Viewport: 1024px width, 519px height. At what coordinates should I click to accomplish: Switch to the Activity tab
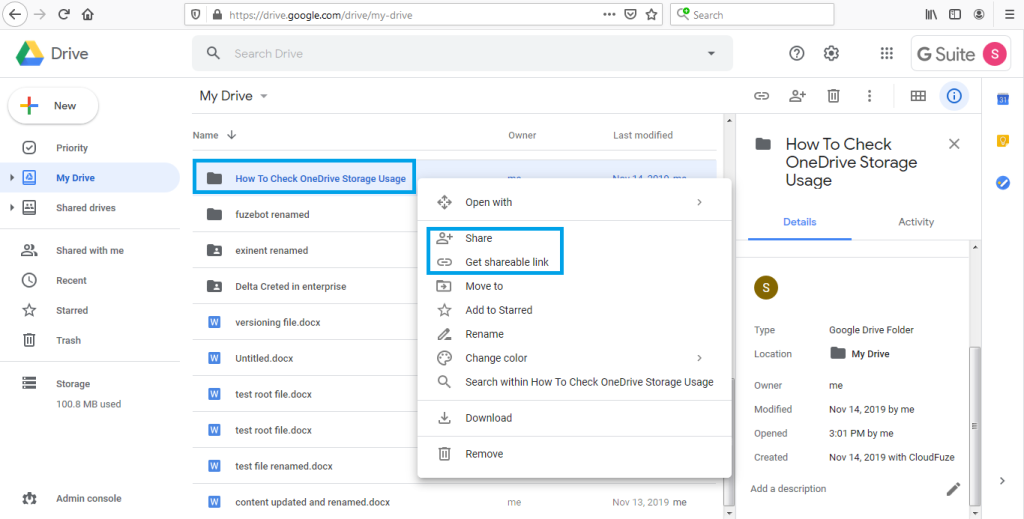point(916,222)
